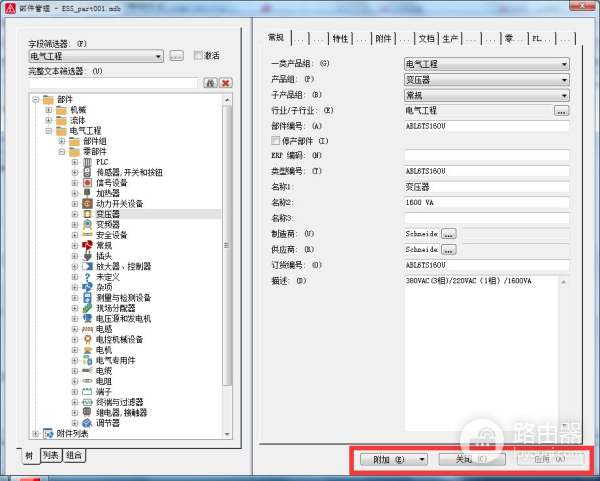The image size is (600, 481).
Task: Switch to the 附件 tab
Action: coord(383,39)
